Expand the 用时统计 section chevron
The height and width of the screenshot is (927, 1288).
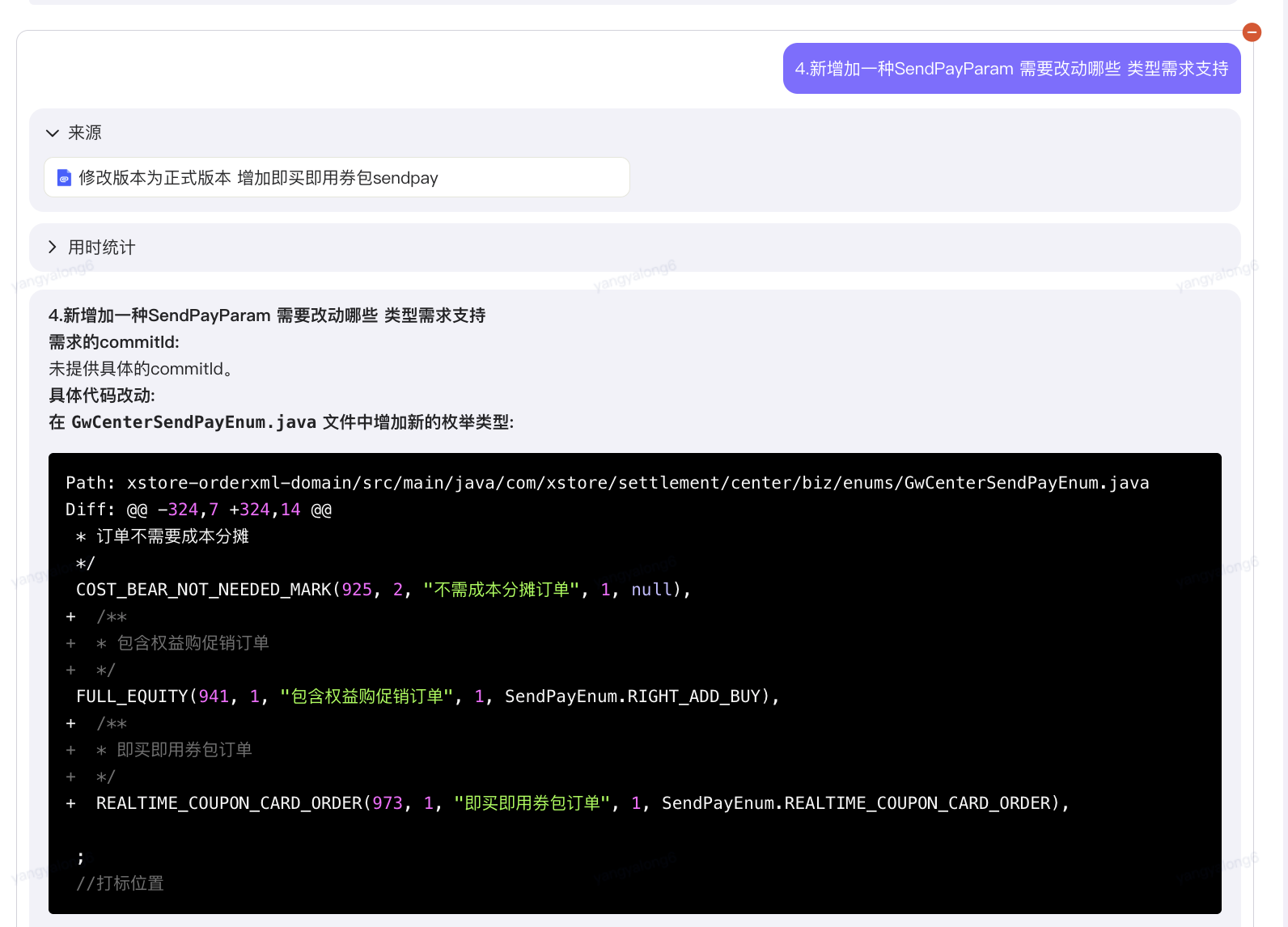tap(53, 248)
